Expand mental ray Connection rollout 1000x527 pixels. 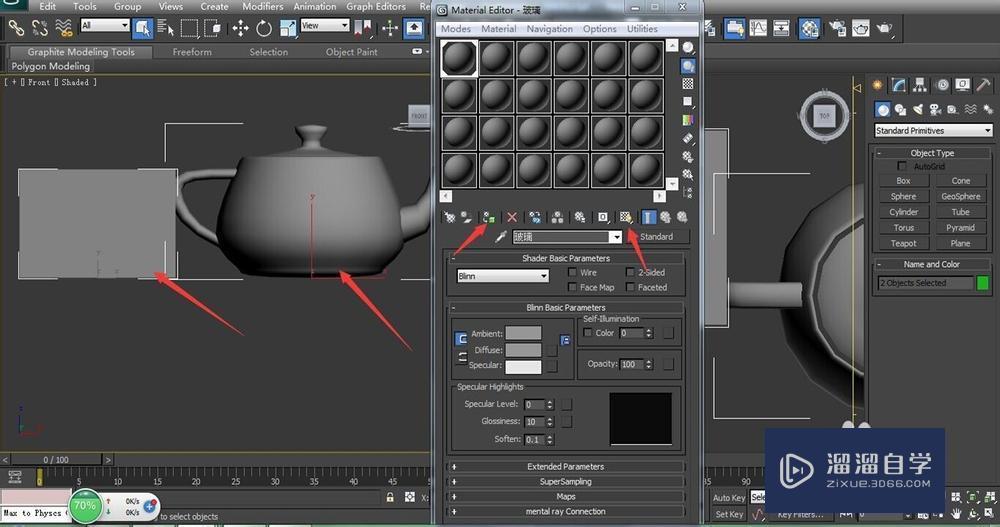pos(565,512)
